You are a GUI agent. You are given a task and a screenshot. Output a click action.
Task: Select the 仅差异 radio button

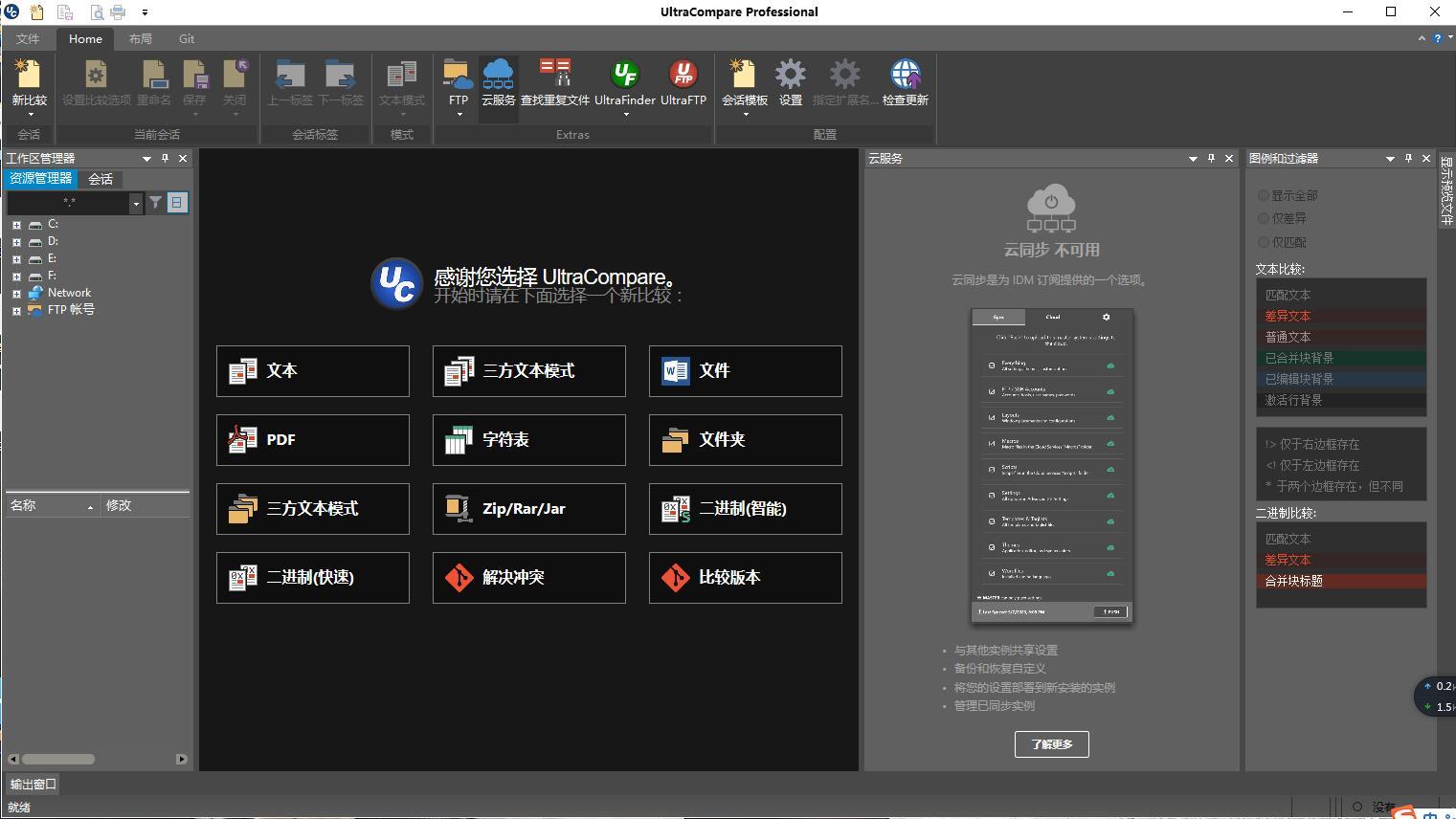[x=1264, y=219]
